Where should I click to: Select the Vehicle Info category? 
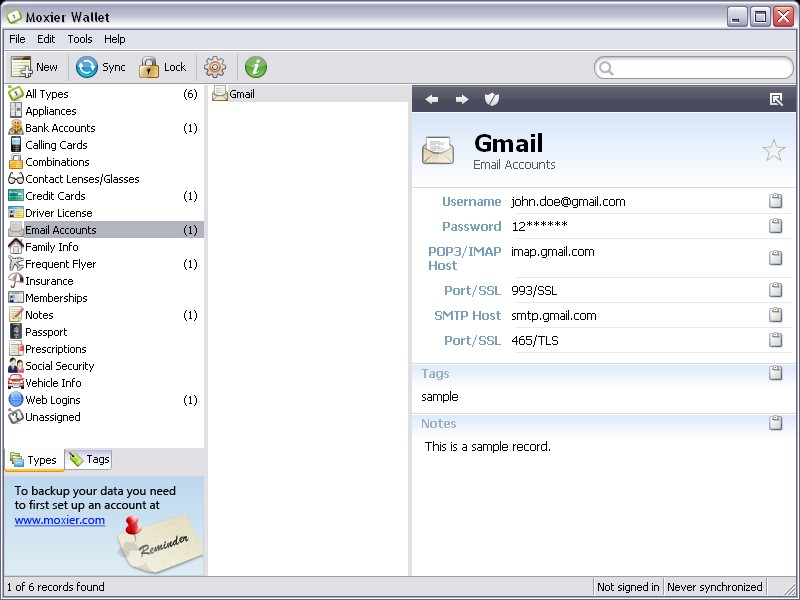104,383
